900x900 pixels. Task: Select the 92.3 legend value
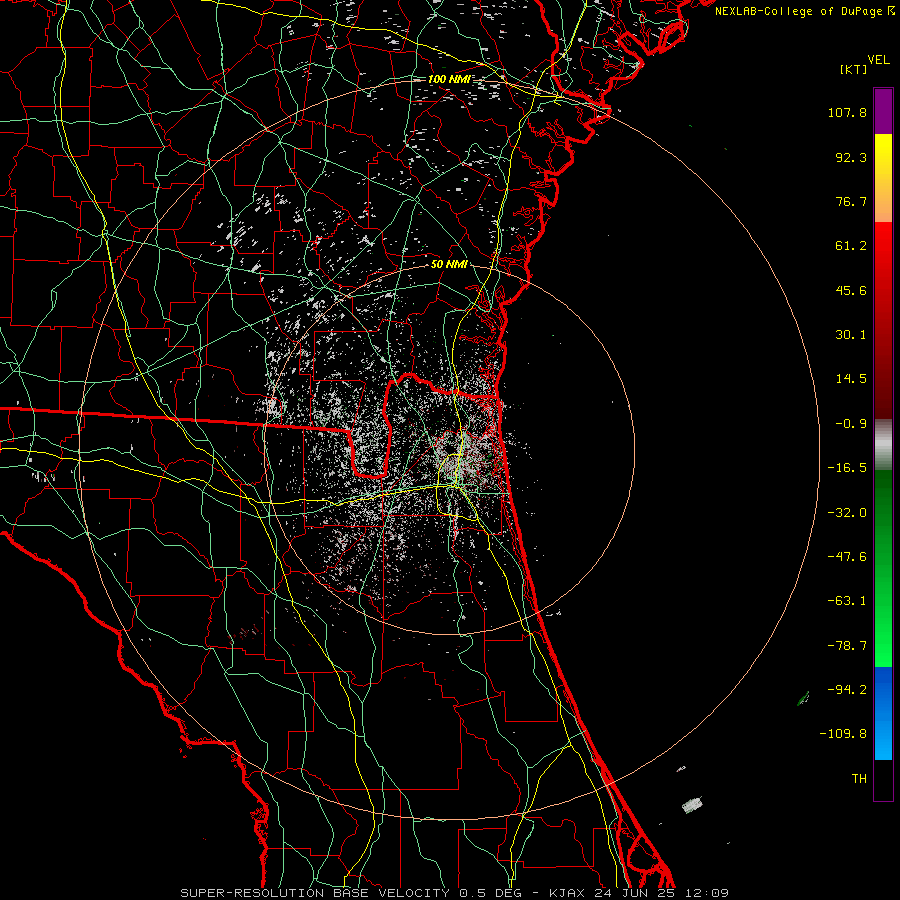coord(851,157)
